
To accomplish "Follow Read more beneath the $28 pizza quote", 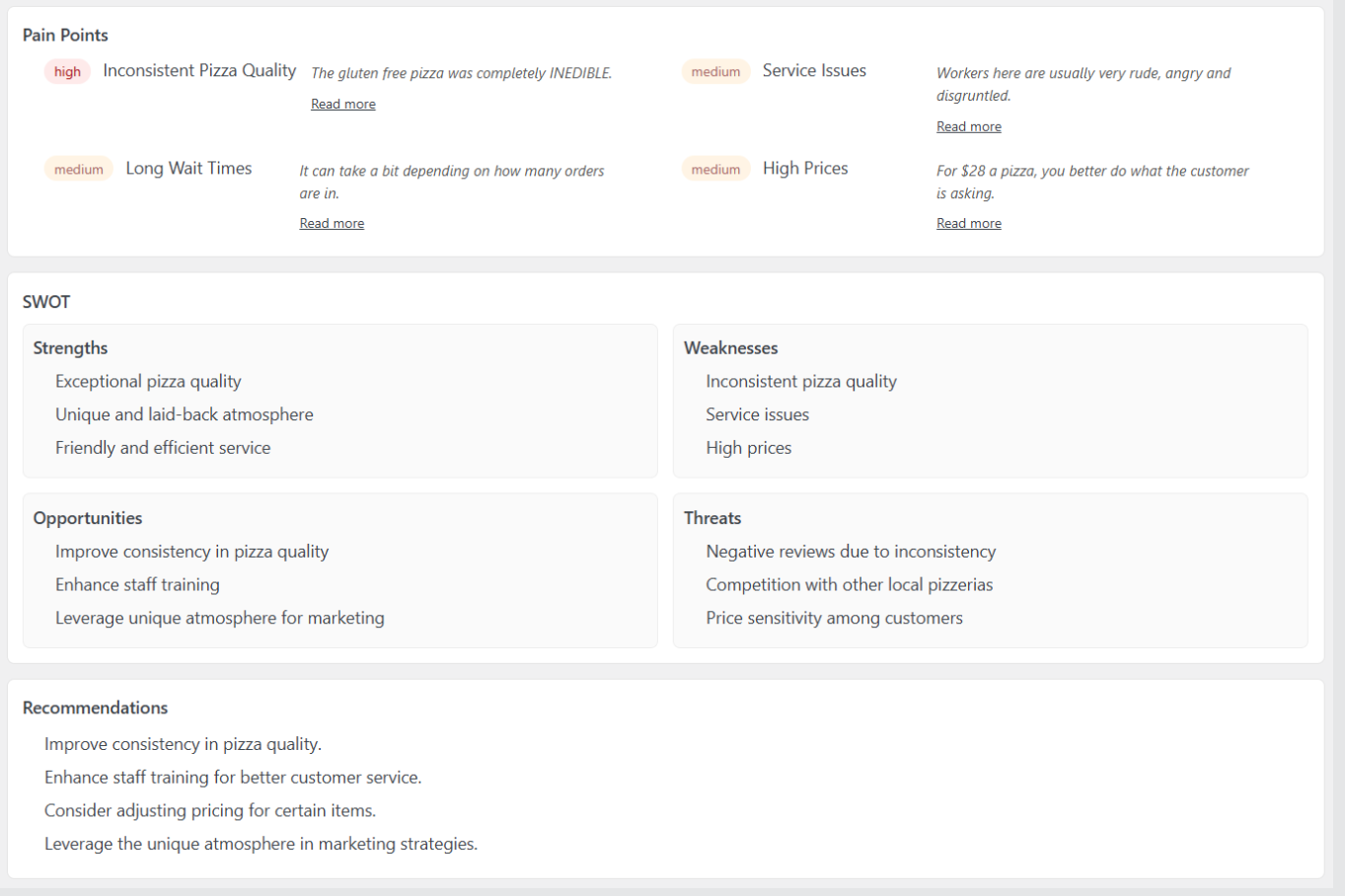I will [968, 223].
